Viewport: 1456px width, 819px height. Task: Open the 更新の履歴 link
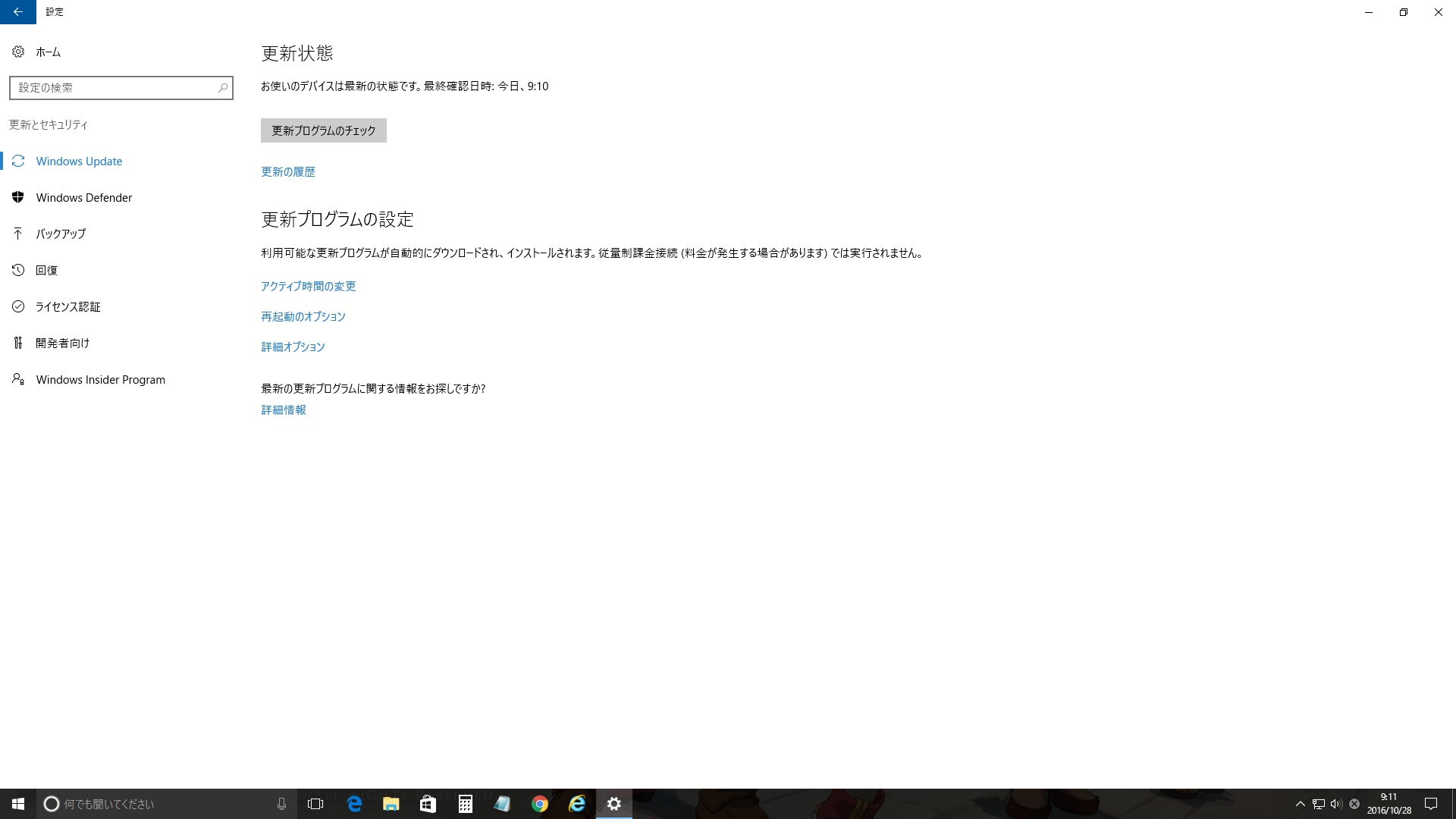tap(288, 172)
